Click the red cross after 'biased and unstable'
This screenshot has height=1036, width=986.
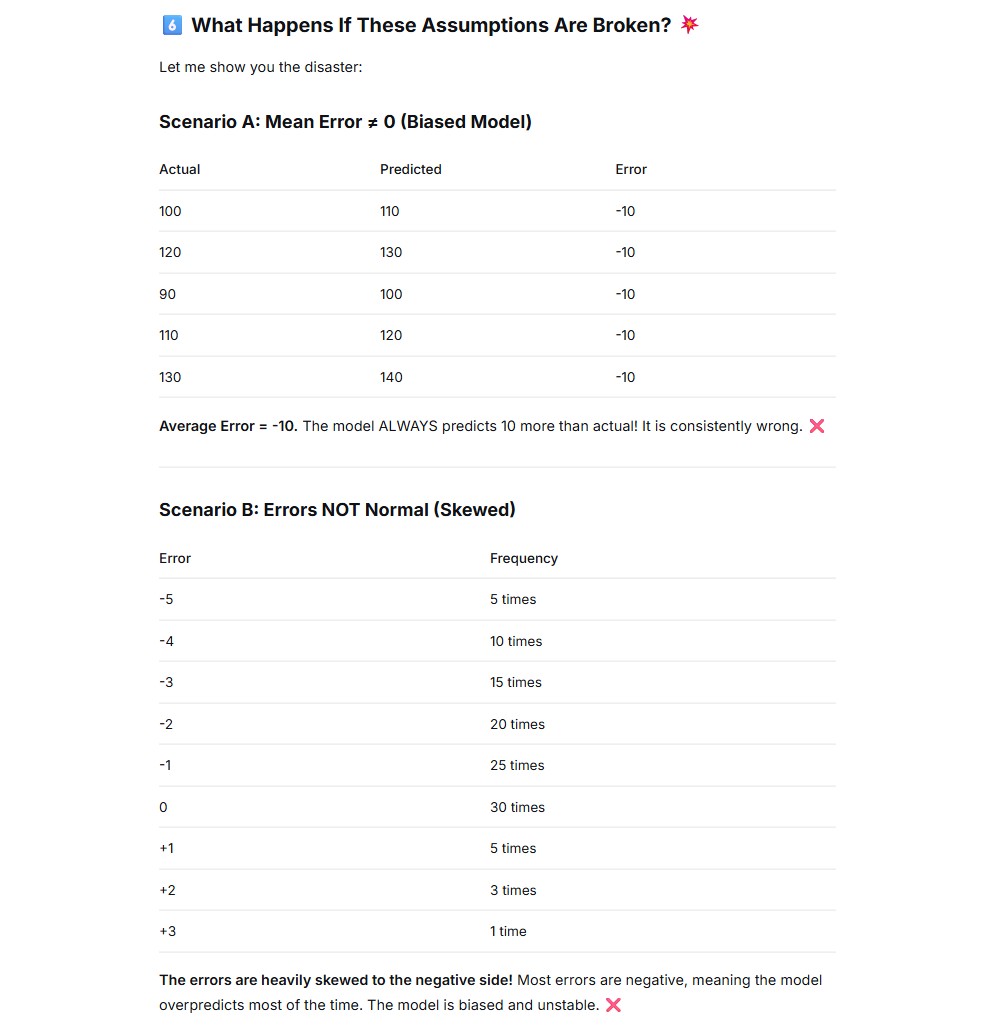(x=613, y=1005)
